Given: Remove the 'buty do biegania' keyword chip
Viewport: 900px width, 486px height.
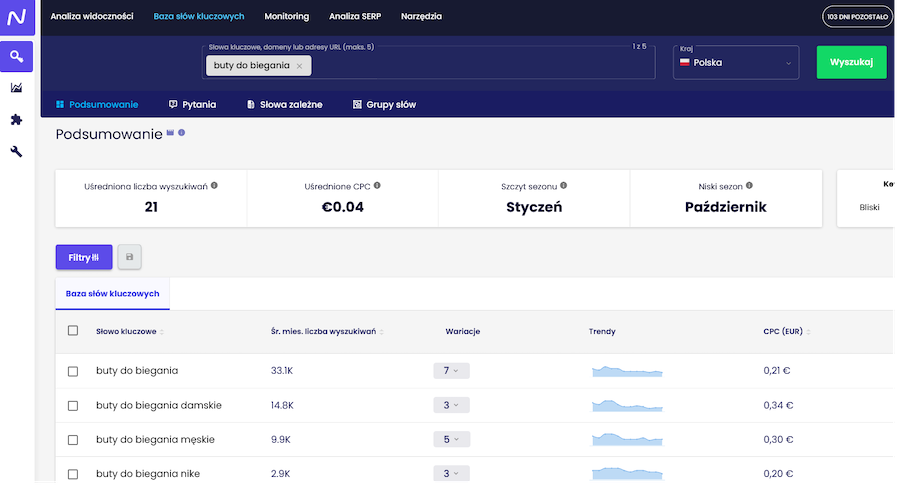Looking at the screenshot, I should pos(299,66).
